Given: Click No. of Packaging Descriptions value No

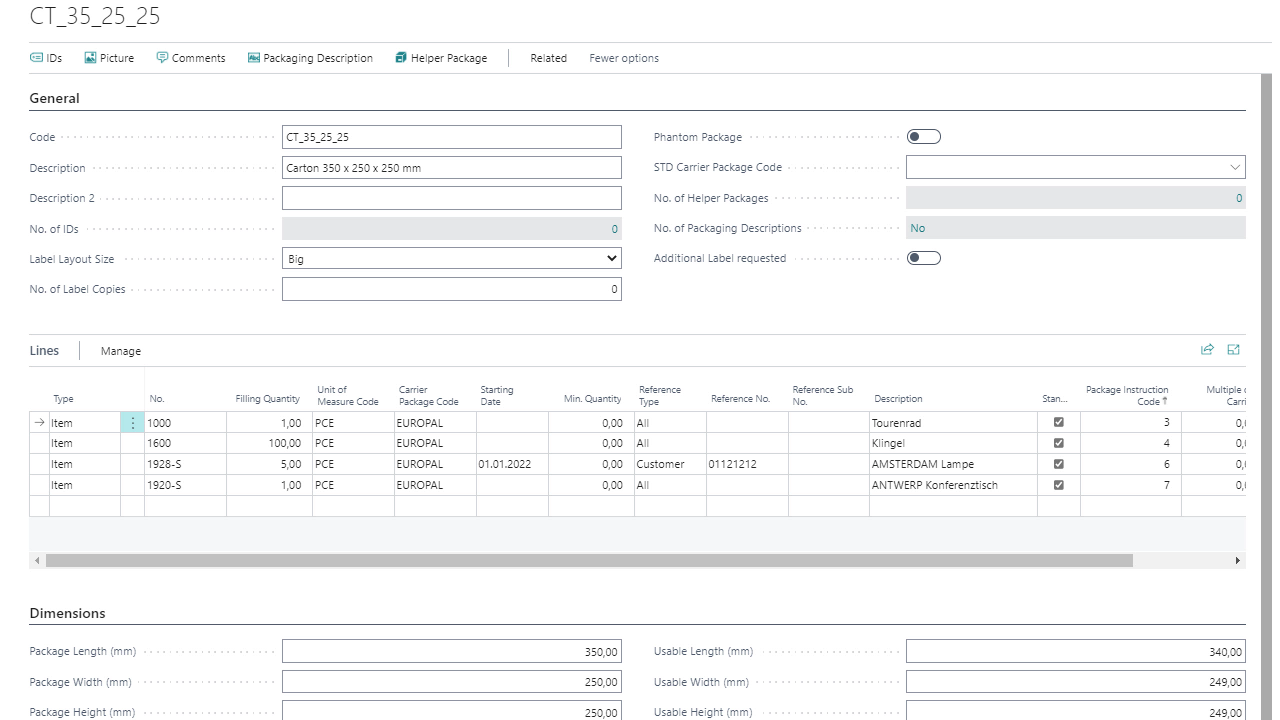Looking at the screenshot, I should coord(917,228).
